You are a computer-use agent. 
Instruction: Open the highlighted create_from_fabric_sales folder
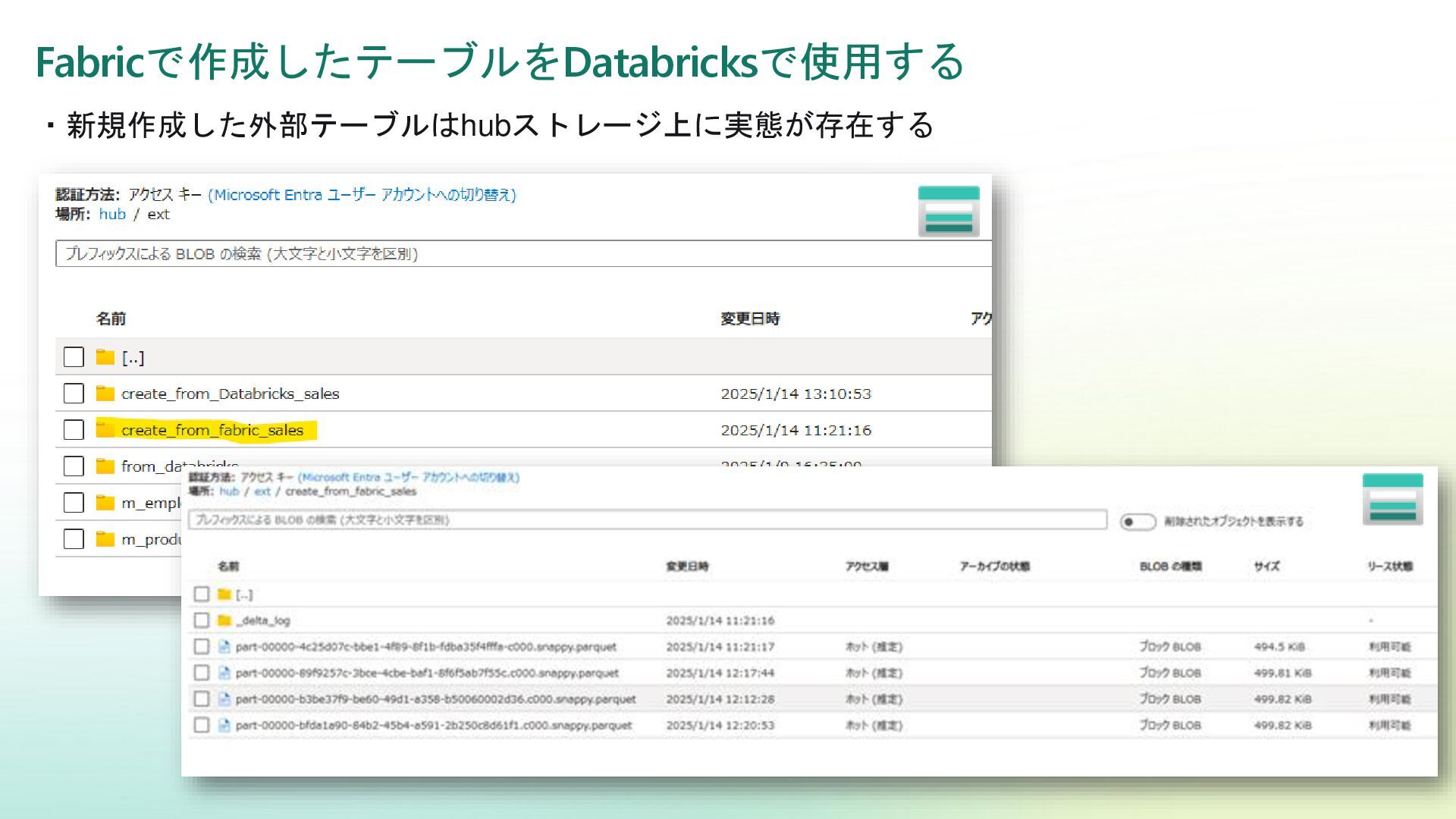coord(212,430)
